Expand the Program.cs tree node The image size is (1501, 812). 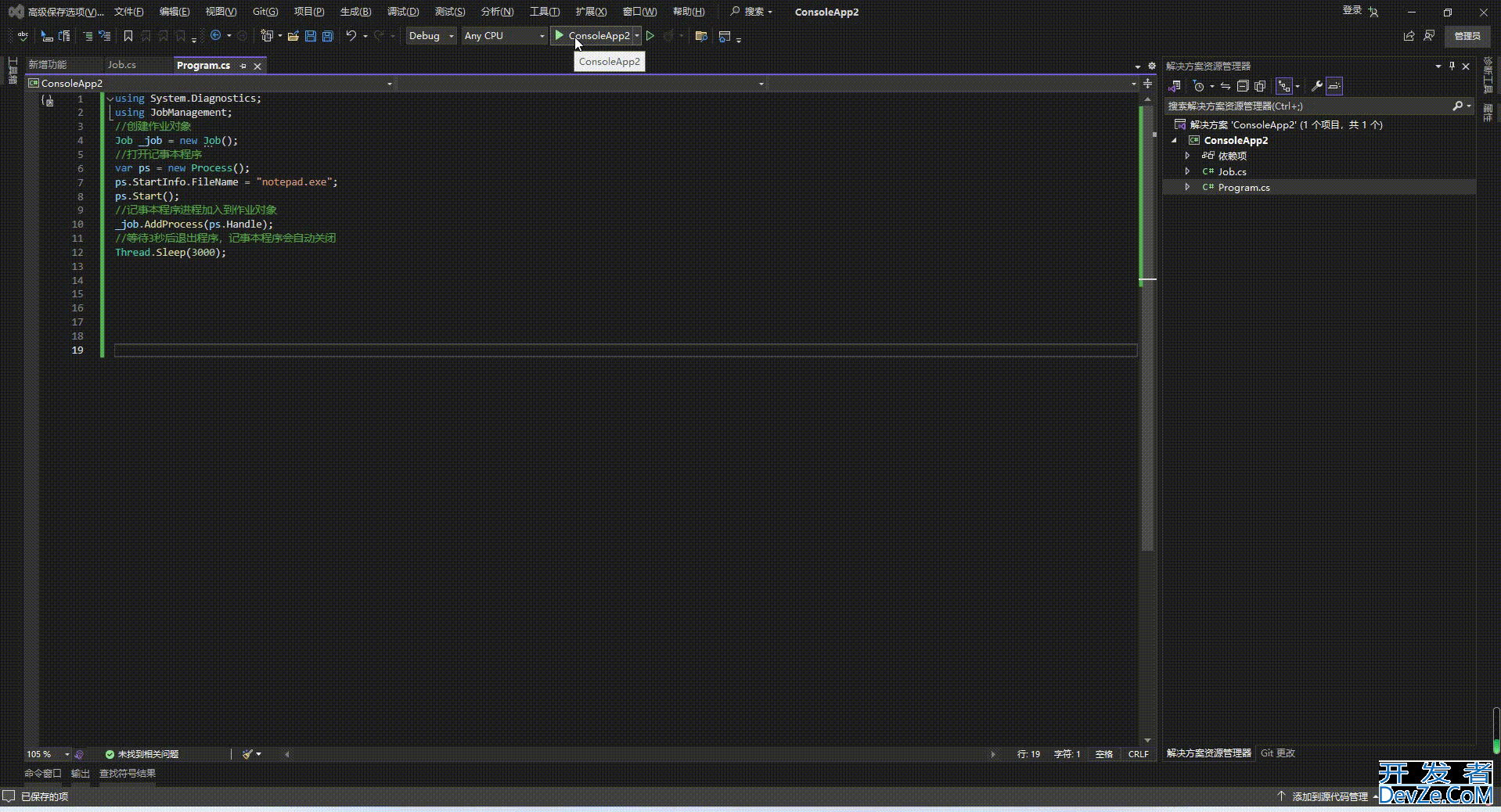point(1187,187)
